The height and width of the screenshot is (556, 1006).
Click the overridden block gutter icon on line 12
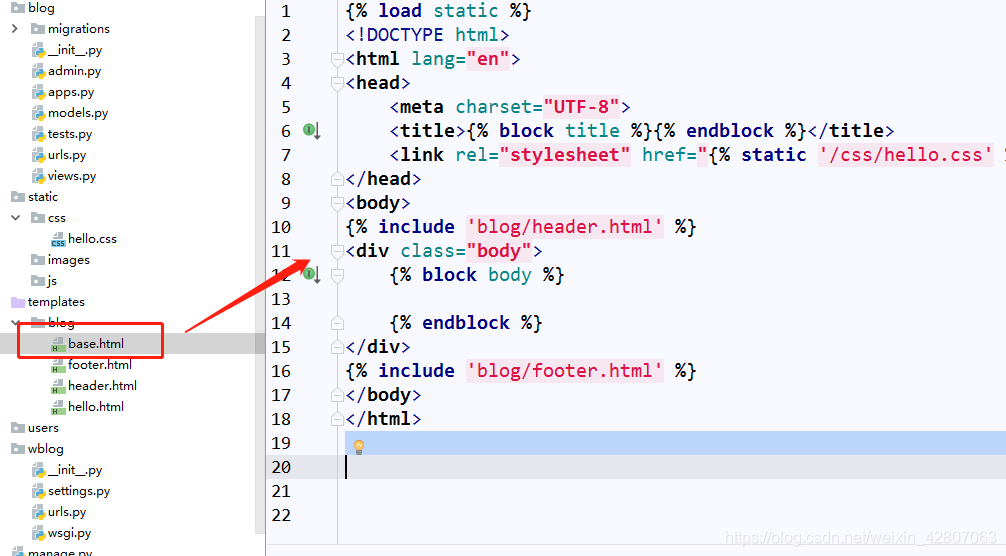click(311, 274)
